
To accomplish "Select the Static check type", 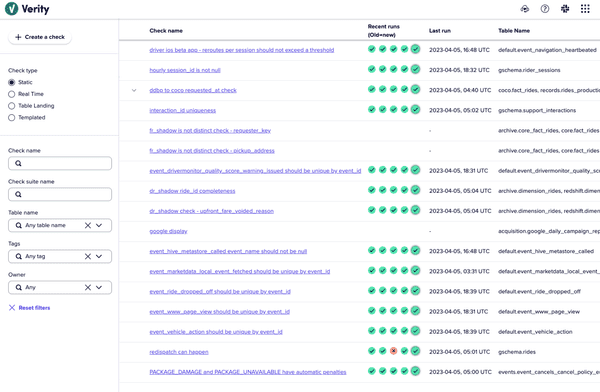I will [11, 82].
